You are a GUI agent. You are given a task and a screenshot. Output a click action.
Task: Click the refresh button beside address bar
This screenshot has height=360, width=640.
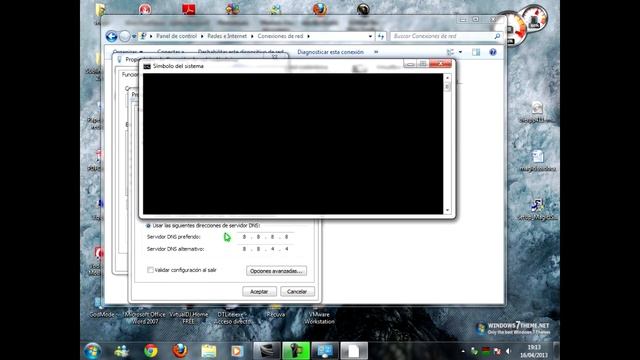tap(381, 36)
